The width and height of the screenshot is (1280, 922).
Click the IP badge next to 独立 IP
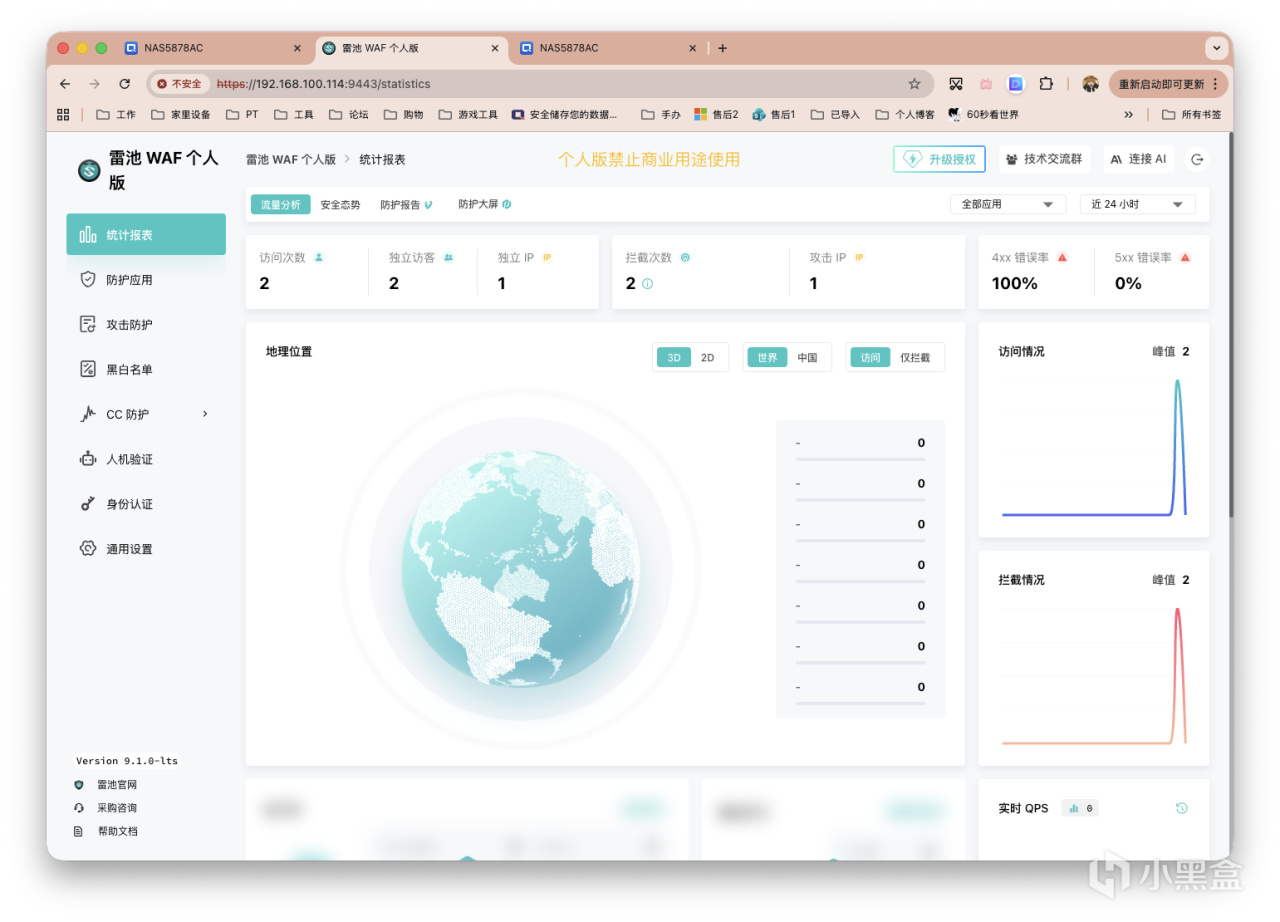pyautogui.click(x=547, y=257)
